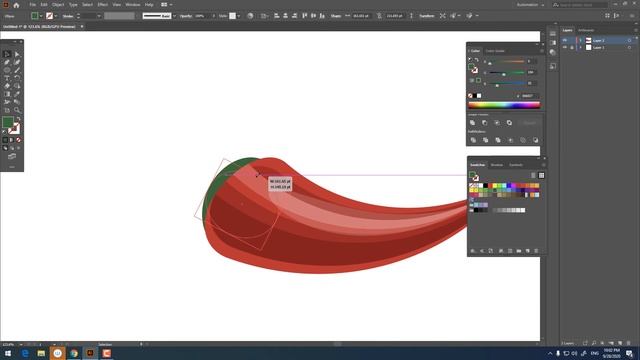Image resolution: width=640 pixels, height=360 pixels.
Task: Click Layer 1 target circle
Action: [x=629, y=47]
